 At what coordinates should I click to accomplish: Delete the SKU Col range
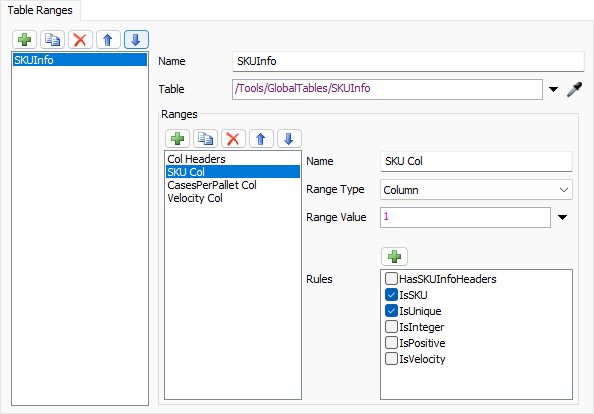(x=233, y=138)
